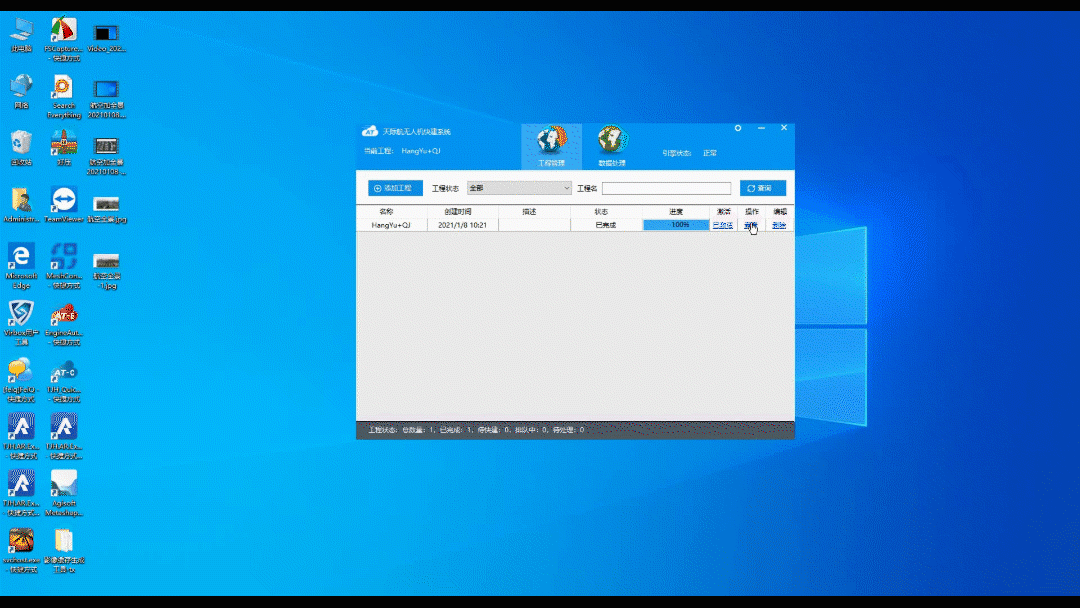The width and height of the screenshot is (1080, 608).
Task: Select the EngineAuto AT-E desktop shortcut
Action: pos(64,315)
